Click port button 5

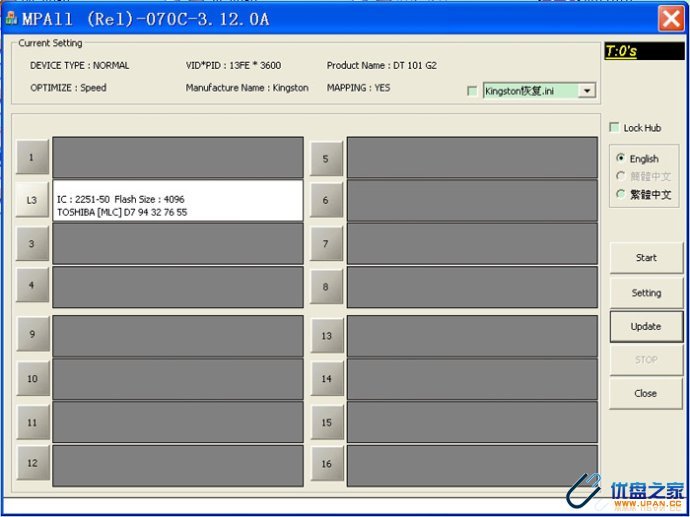pyautogui.click(x=326, y=157)
